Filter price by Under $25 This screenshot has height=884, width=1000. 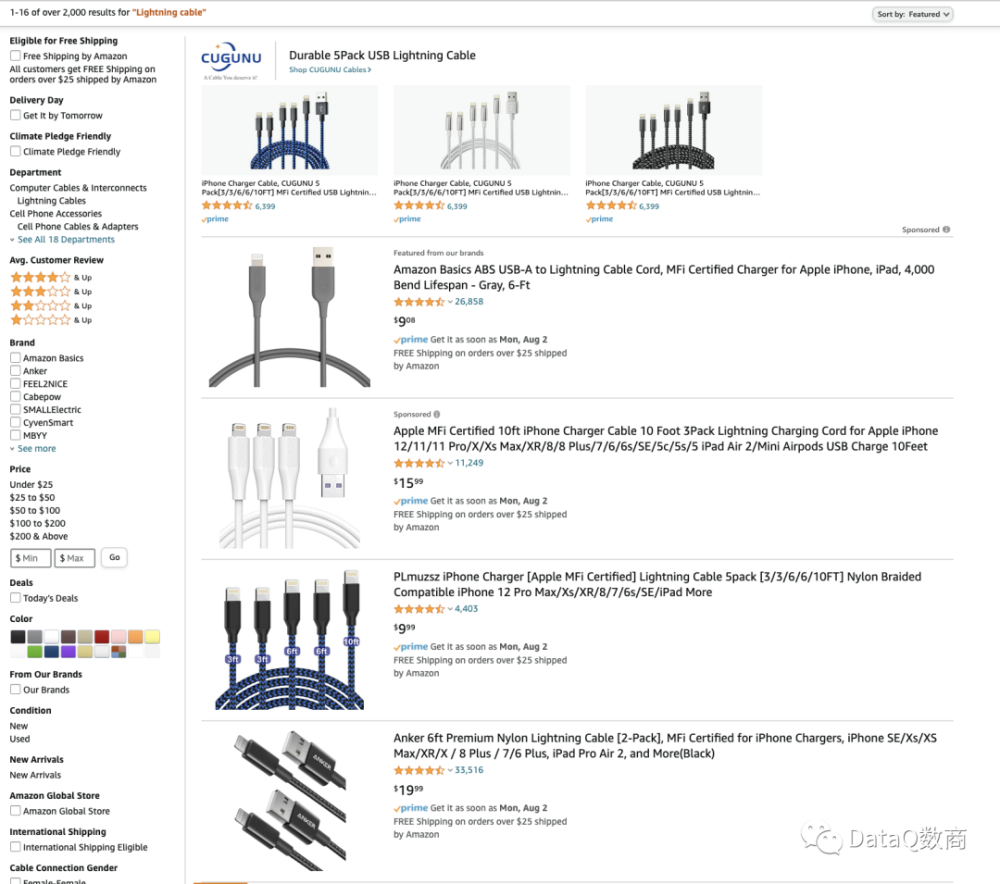[31, 484]
